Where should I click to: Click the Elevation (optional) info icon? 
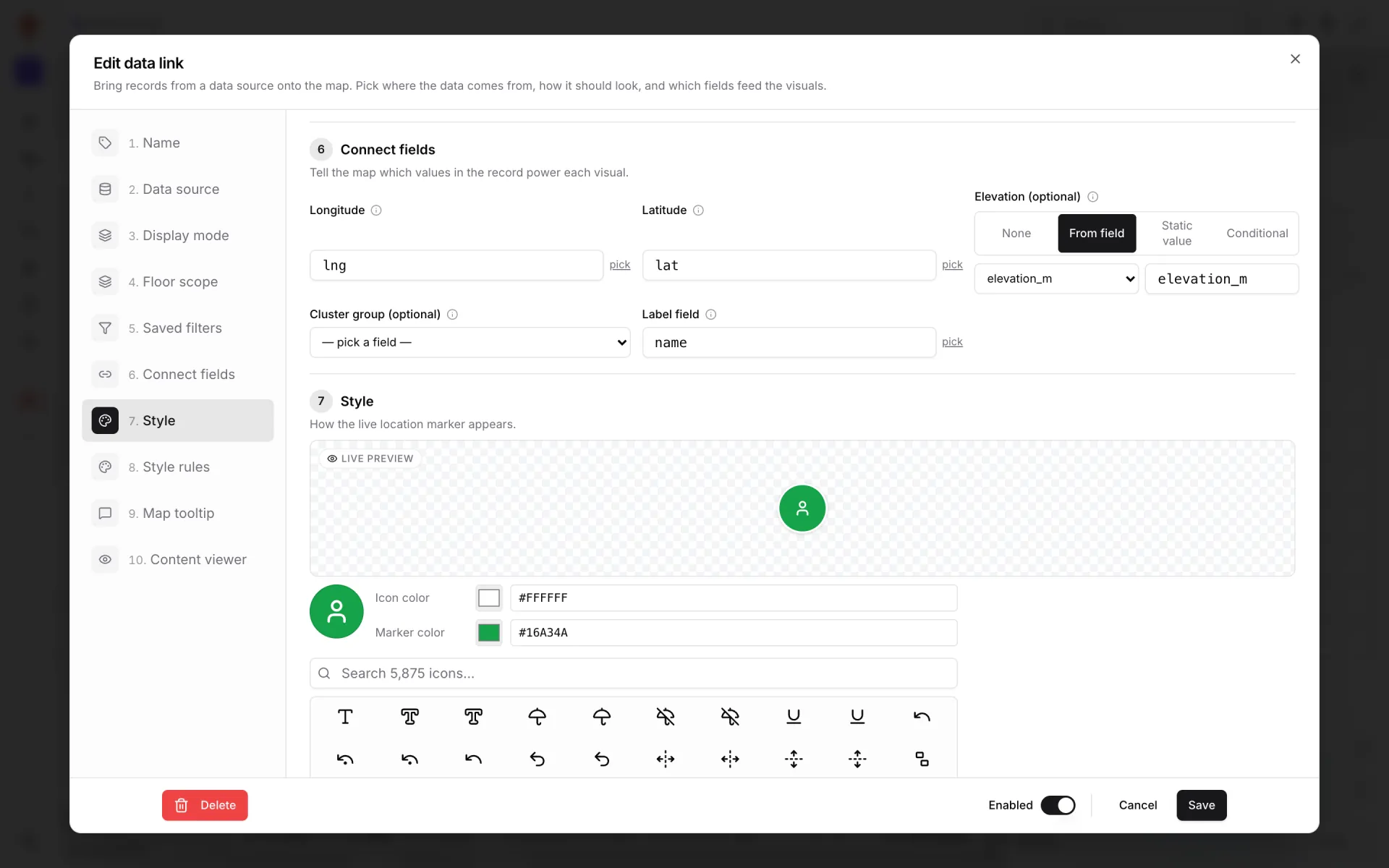(1093, 197)
